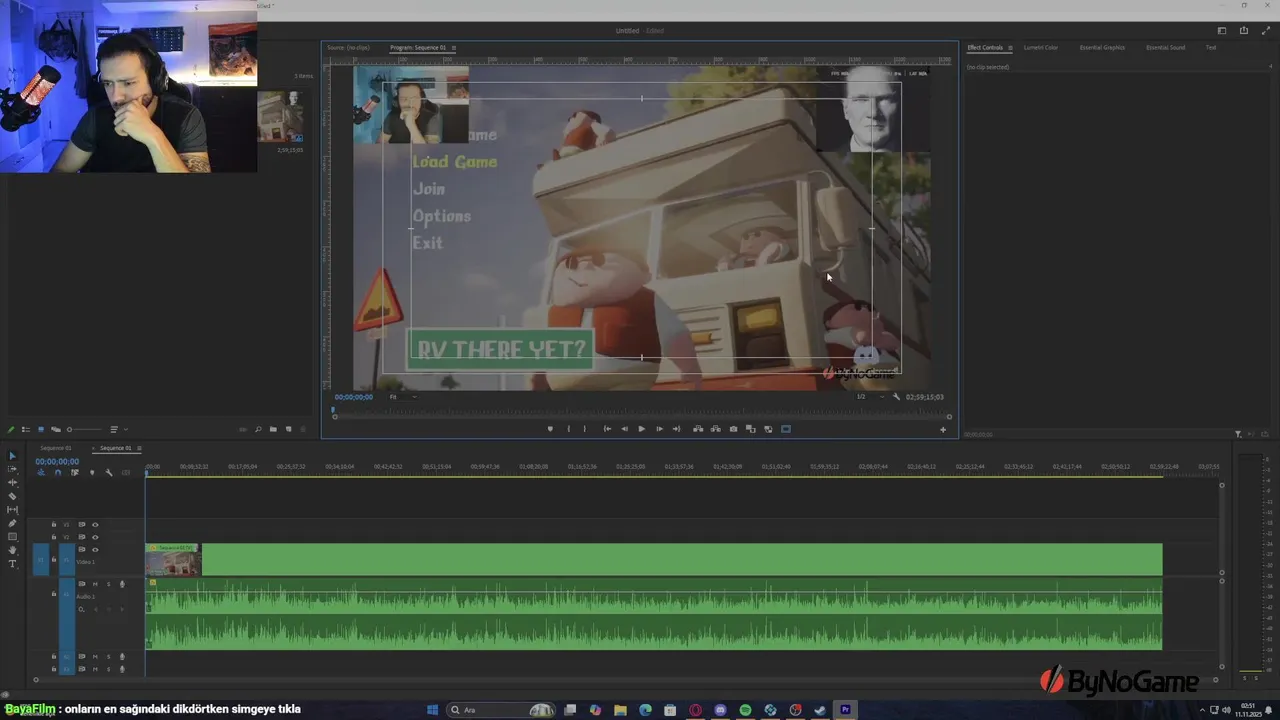Select the Razor tool
1280x720 pixels.
(13, 496)
